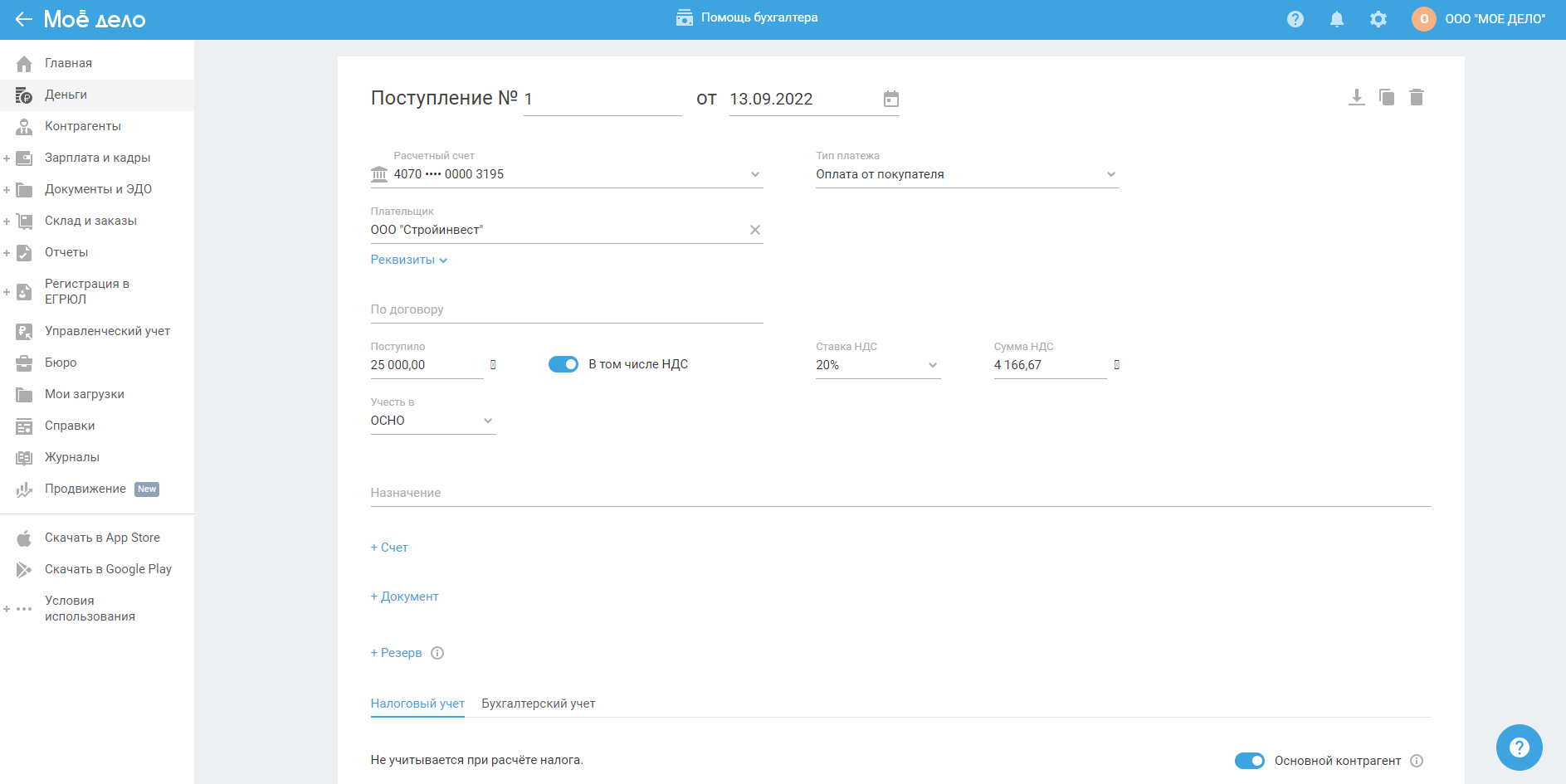Screen dimensions: 1566x784
Task: Click the '+ Счет' link
Action: 389,548
